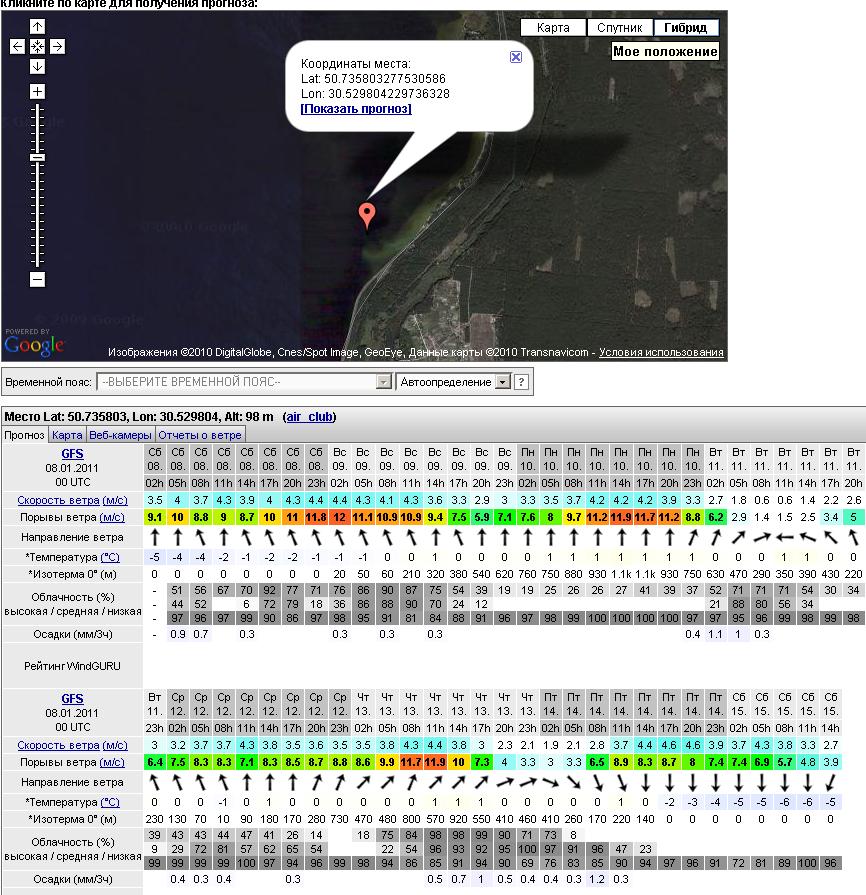Pan the map left with arrow
This screenshot has height=895, width=866.
[x=18, y=46]
